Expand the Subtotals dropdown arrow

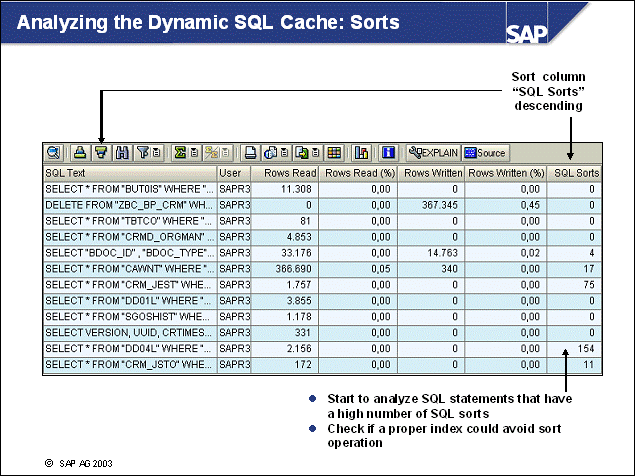point(223,153)
